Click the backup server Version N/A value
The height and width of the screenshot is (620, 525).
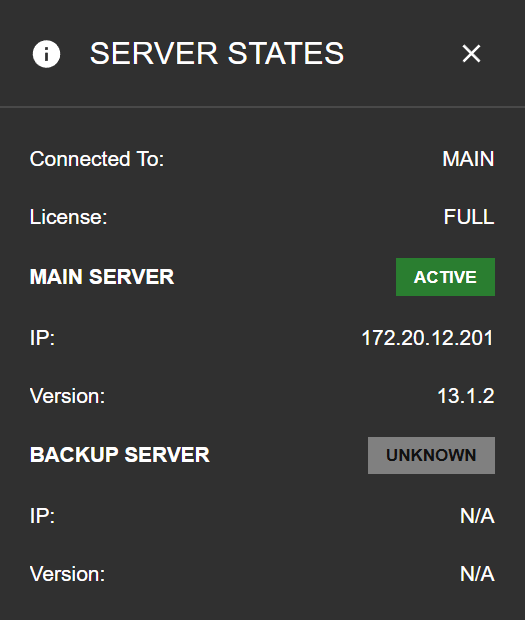point(477,574)
